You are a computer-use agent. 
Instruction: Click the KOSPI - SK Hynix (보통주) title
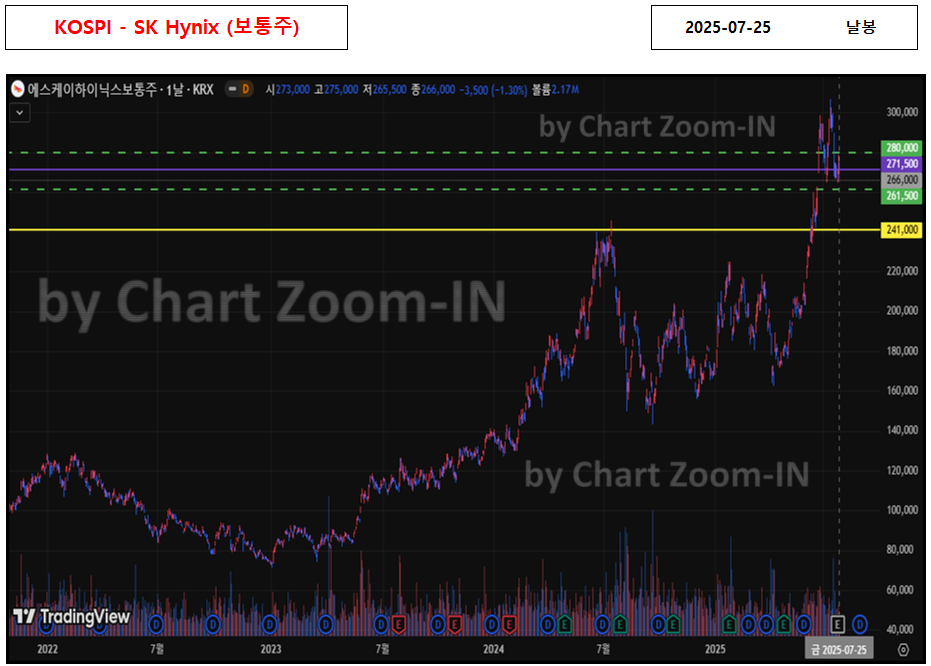tap(176, 27)
